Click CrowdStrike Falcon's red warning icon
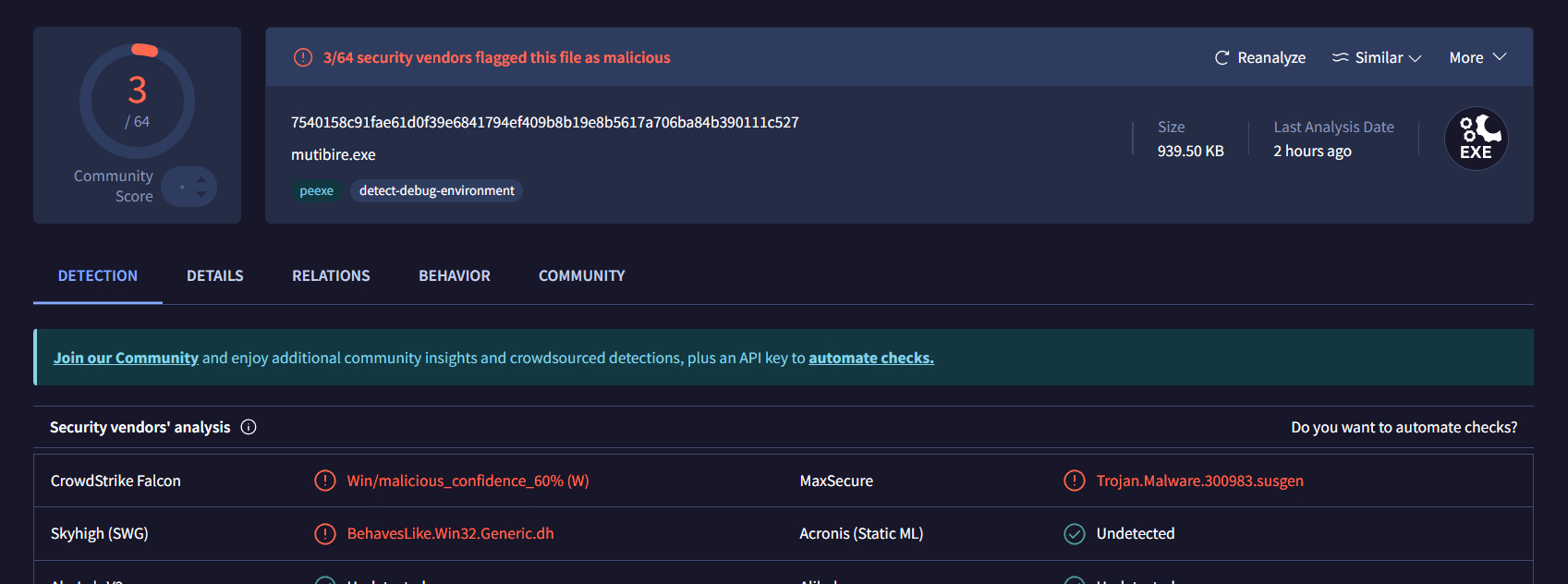This screenshot has width=1568, height=584. click(325, 481)
